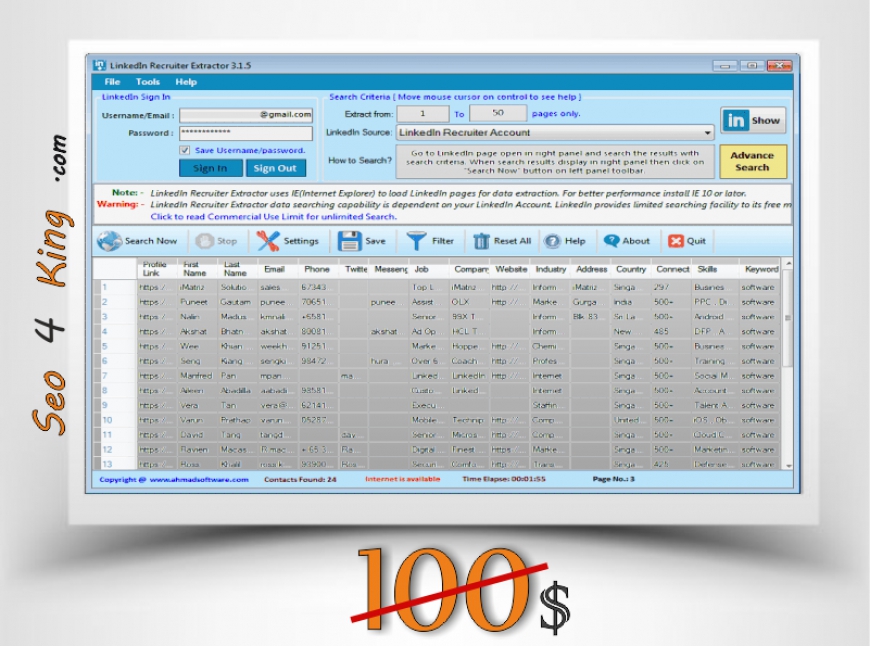Click the row number 10 header
The width and height of the screenshot is (870, 646).
coord(115,420)
